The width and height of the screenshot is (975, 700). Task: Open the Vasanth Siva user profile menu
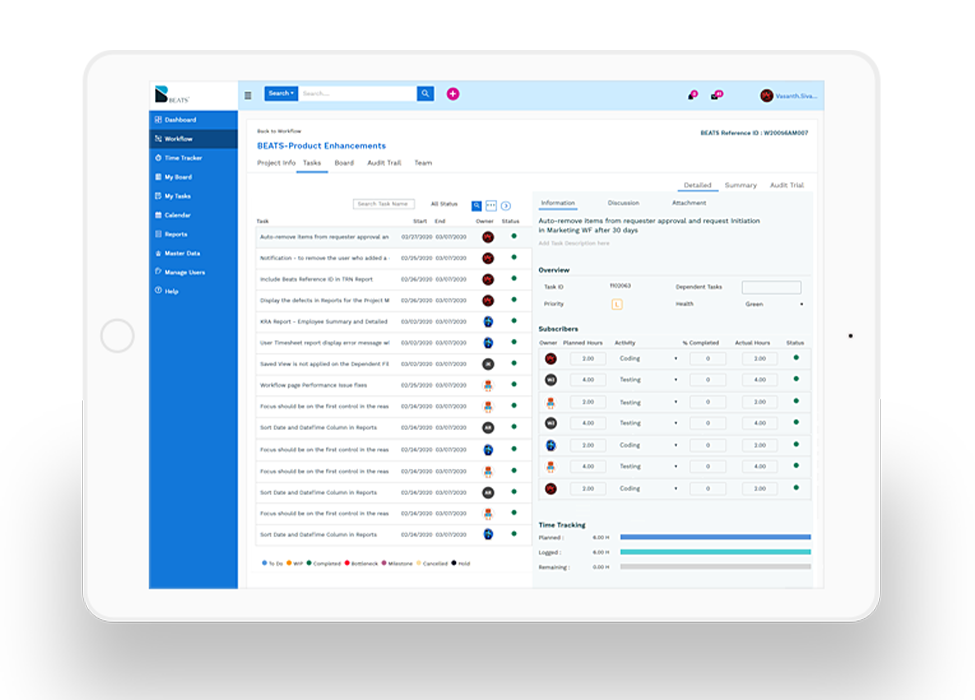click(x=789, y=96)
